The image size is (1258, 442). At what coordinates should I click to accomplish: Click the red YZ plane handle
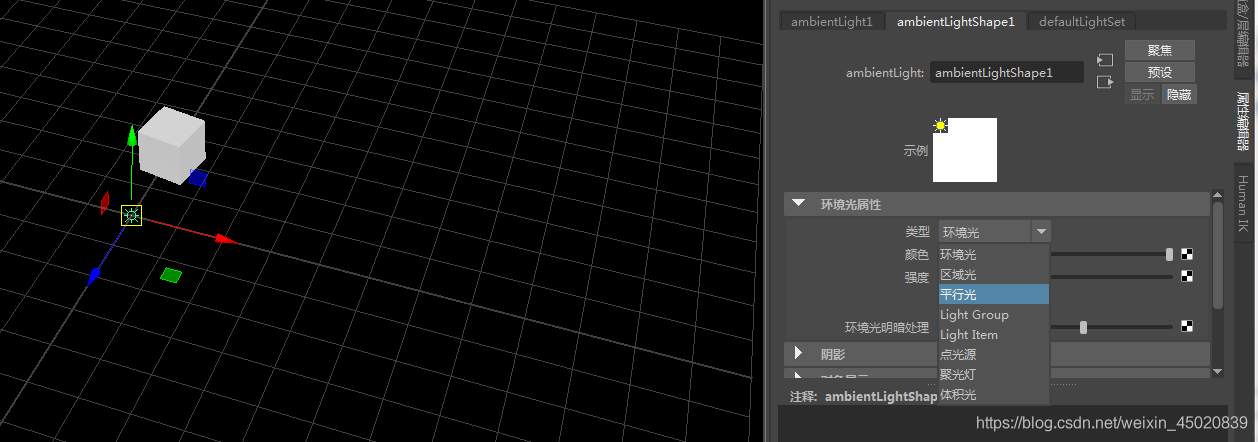click(105, 203)
